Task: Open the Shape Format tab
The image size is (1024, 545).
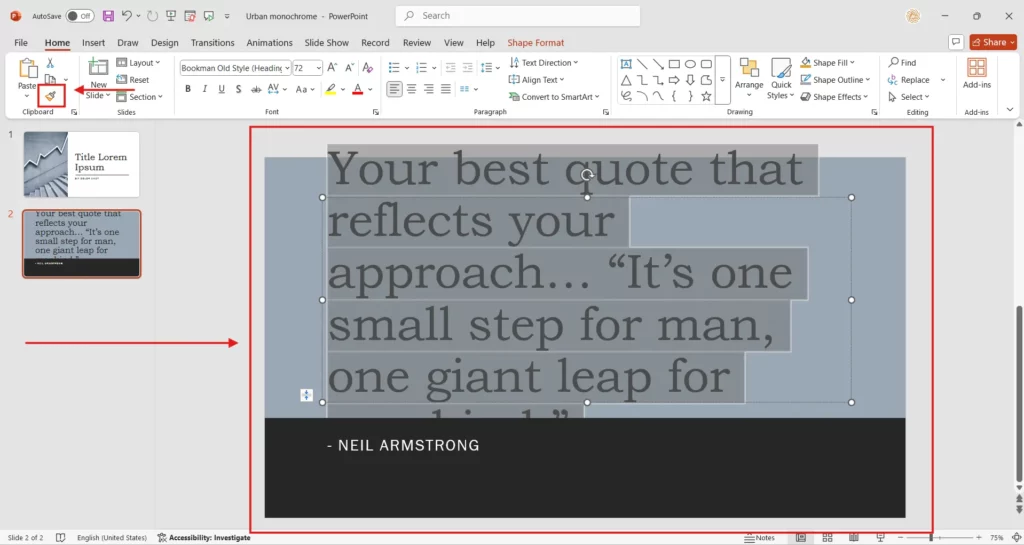Action: (x=535, y=43)
